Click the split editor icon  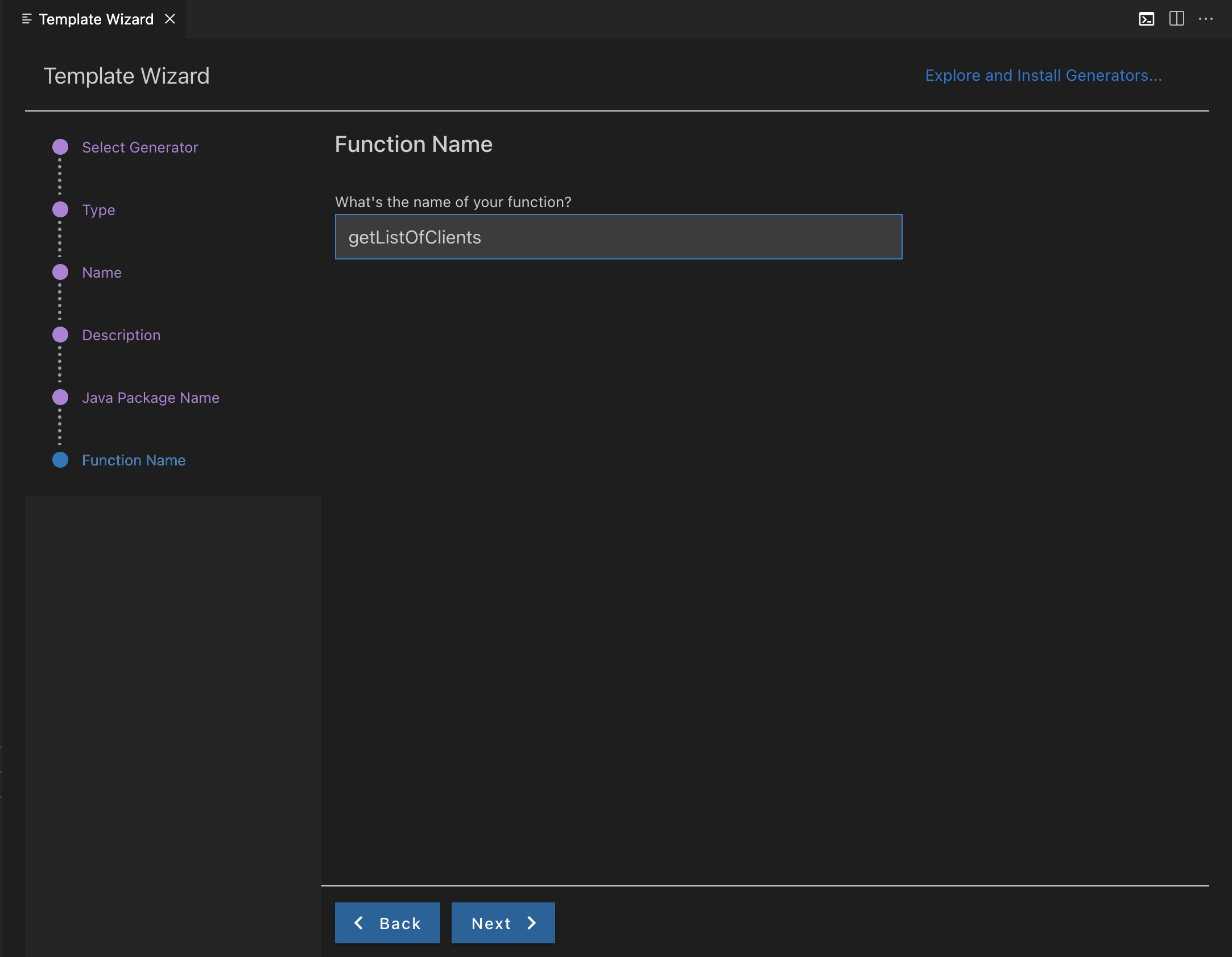[1176, 19]
